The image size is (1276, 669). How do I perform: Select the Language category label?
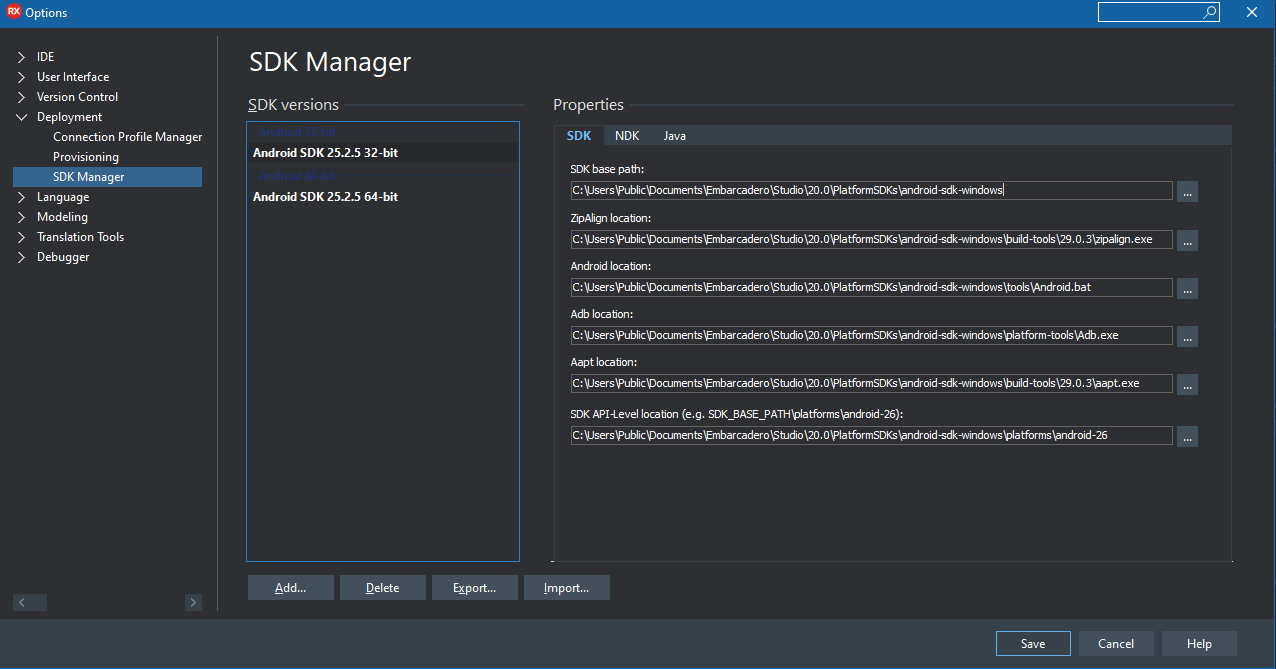[63, 197]
